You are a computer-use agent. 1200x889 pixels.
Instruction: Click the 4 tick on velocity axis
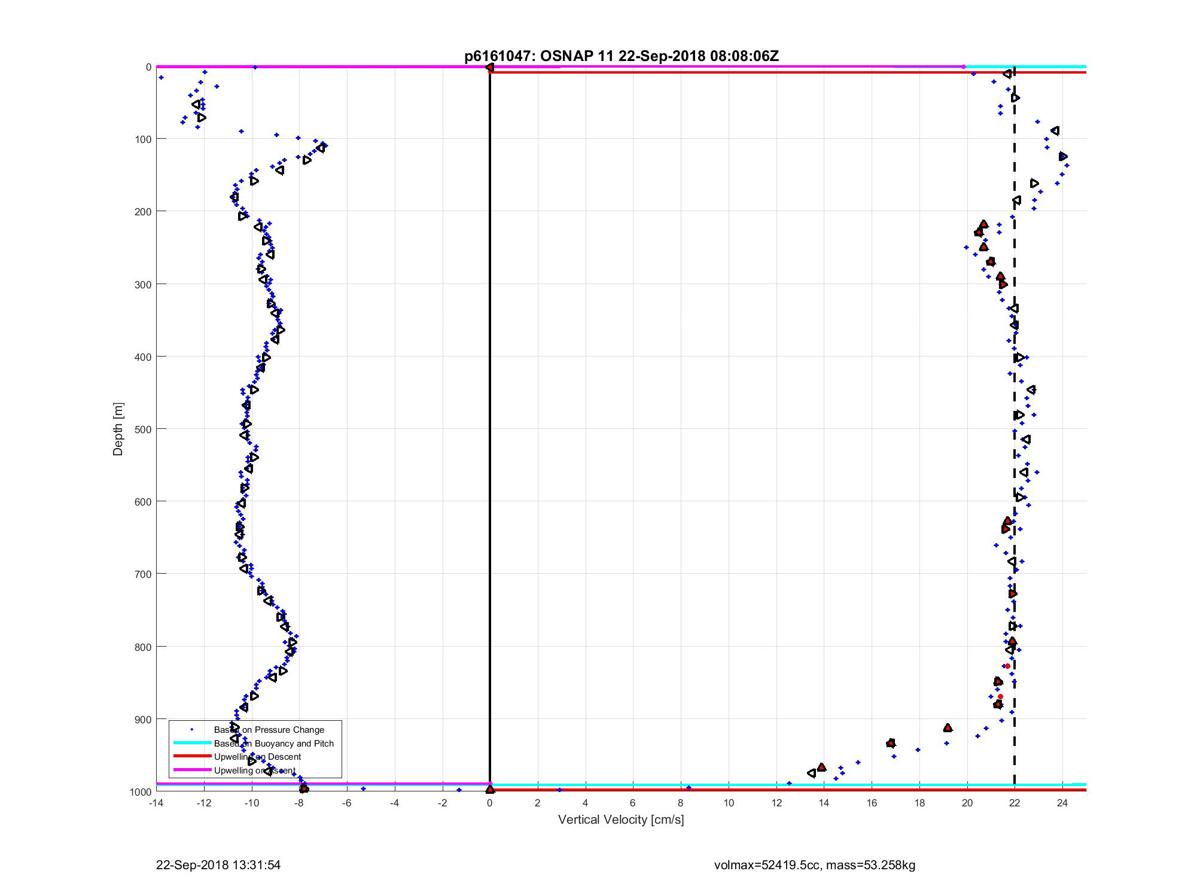[585, 803]
